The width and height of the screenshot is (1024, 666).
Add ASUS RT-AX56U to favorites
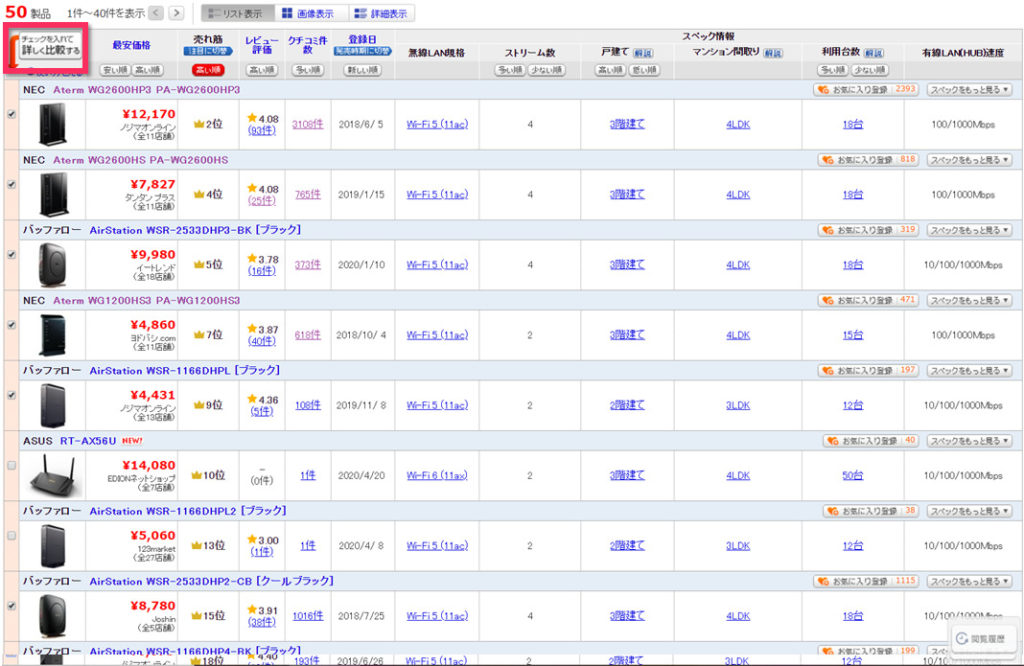coord(871,441)
